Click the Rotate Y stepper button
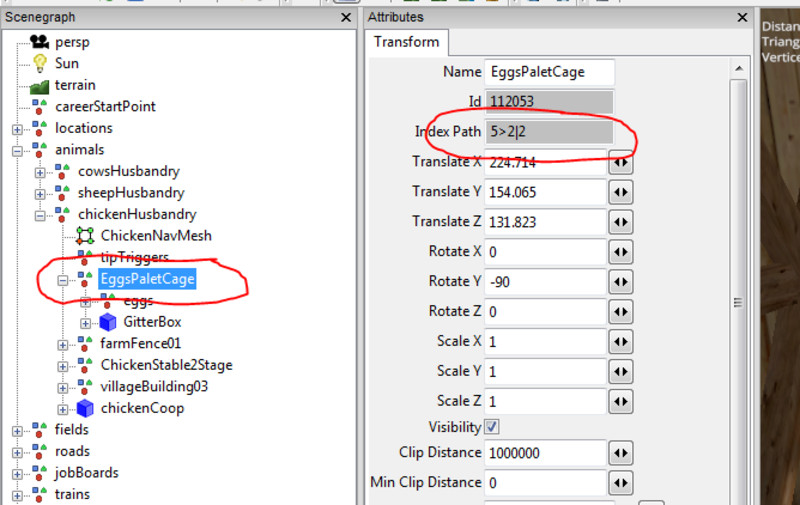This screenshot has height=505, width=800. 621,282
